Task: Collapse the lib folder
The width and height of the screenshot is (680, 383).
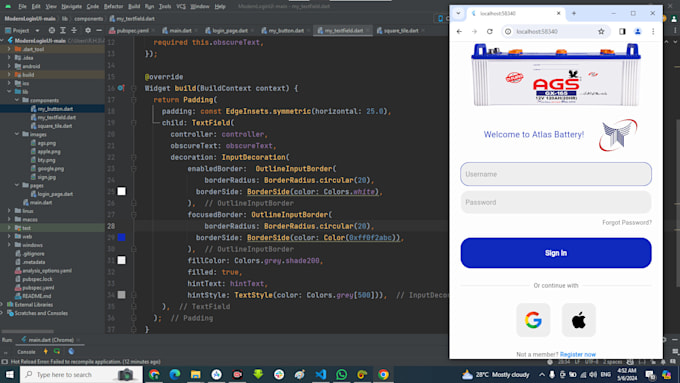Action: [x=9, y=92]
